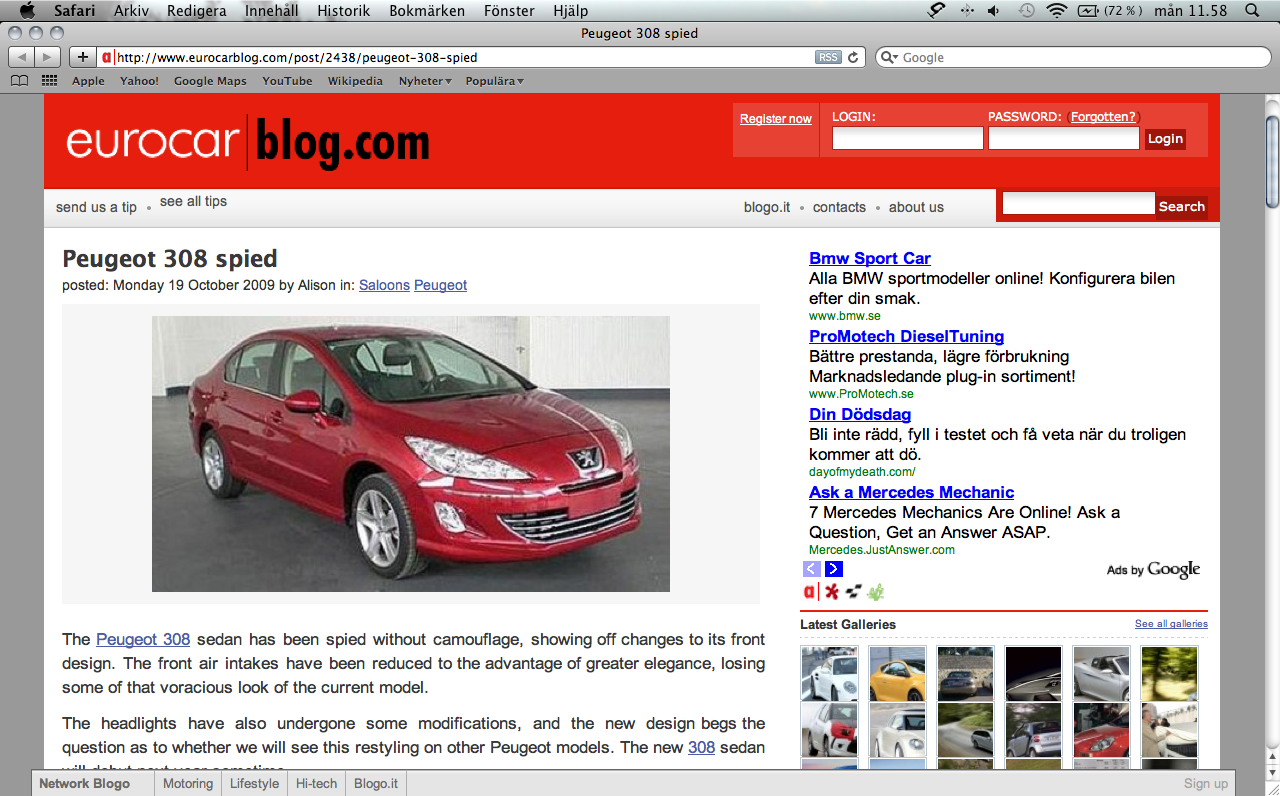Open the 'about us' link
Screen dimensions: 1280x796
pos(916,207)
